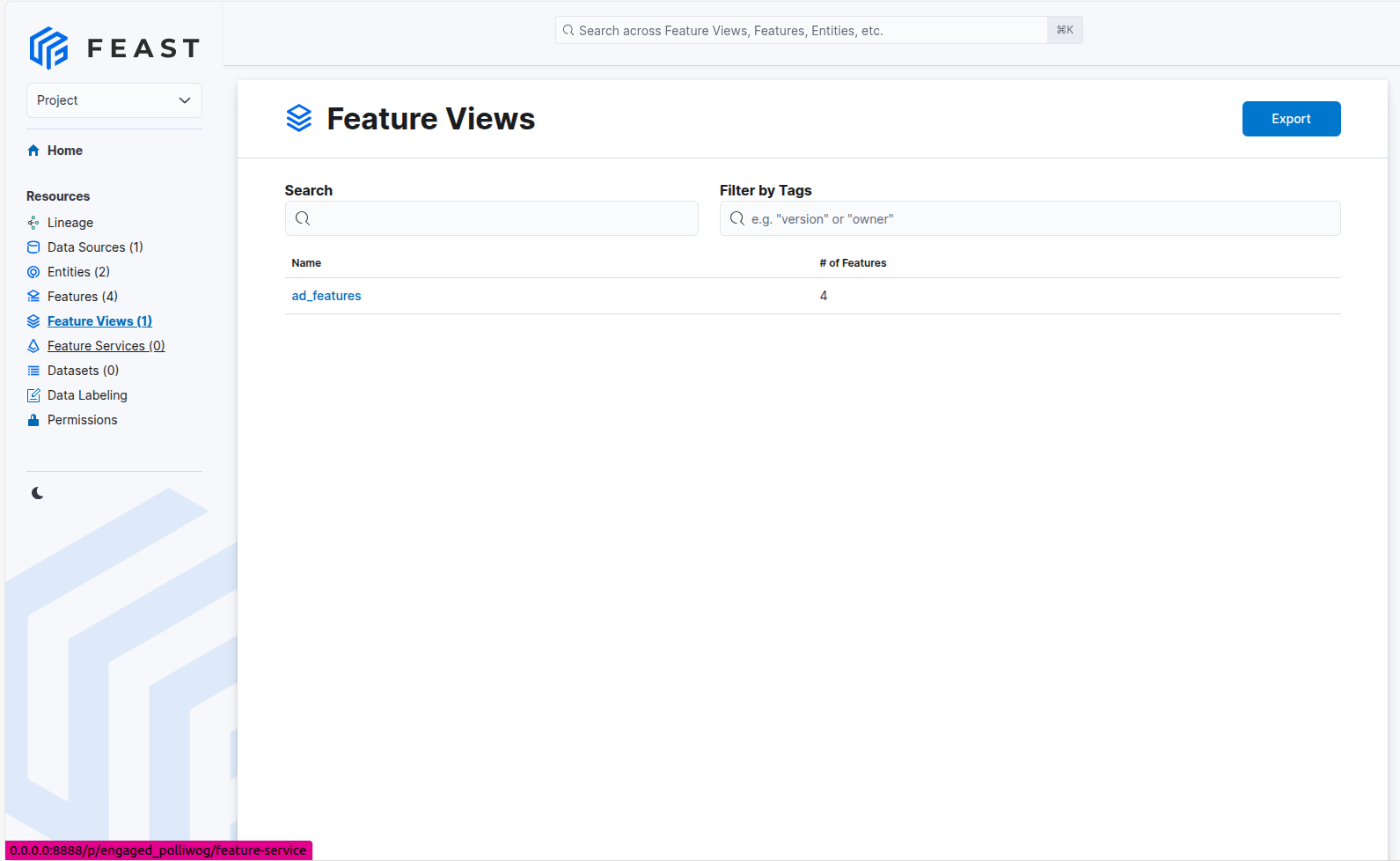Click the Data Labeling pencil icon

(33, 395)
